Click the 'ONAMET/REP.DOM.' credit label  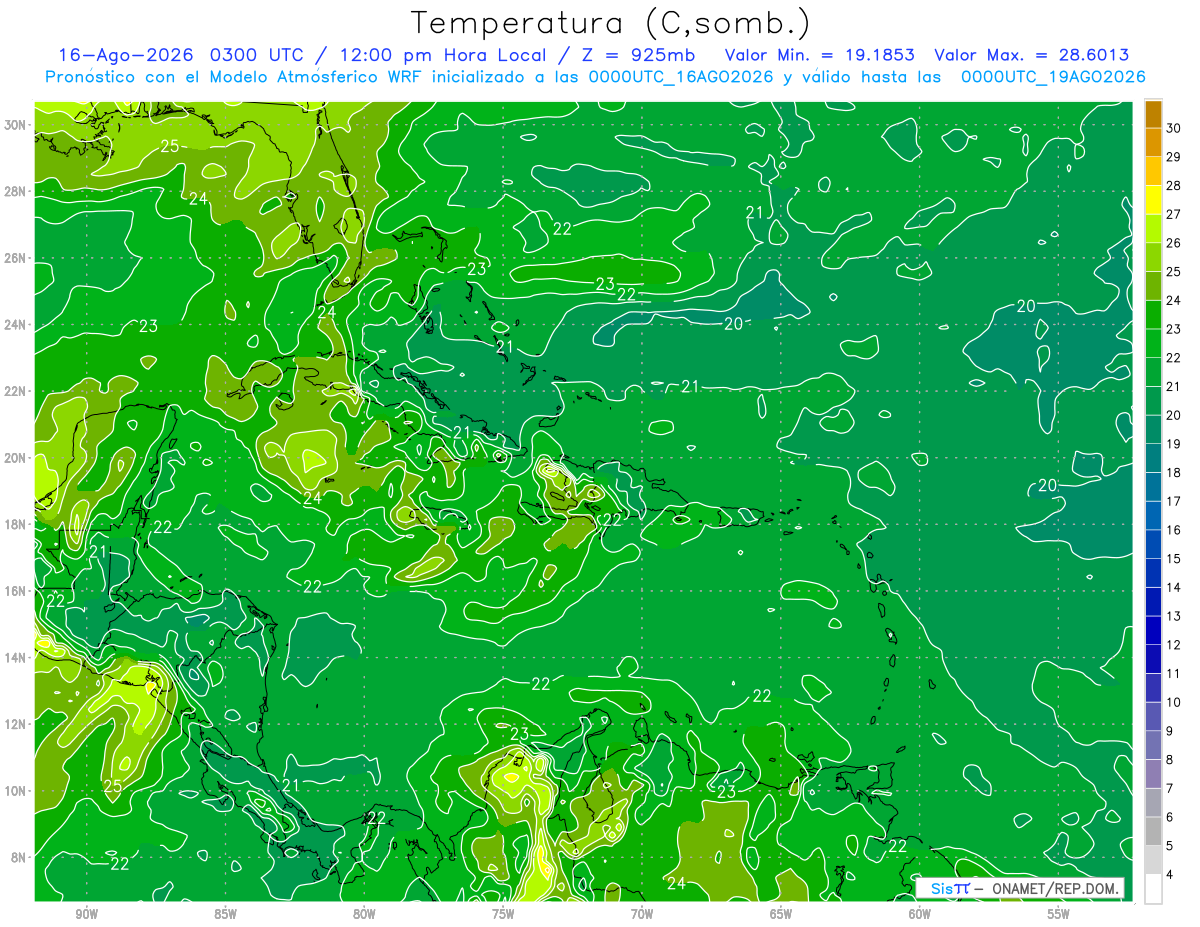pyautogui.click(x=1055, y=889)
